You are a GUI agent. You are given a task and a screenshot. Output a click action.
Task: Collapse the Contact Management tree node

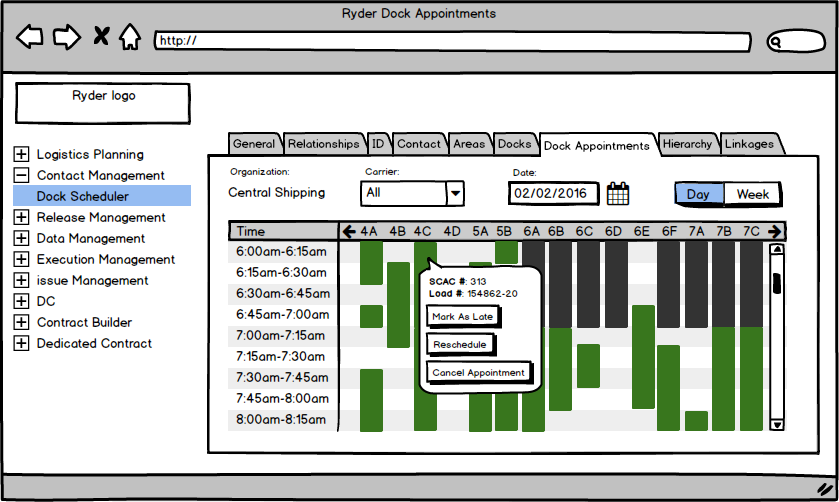click(21, 176)
